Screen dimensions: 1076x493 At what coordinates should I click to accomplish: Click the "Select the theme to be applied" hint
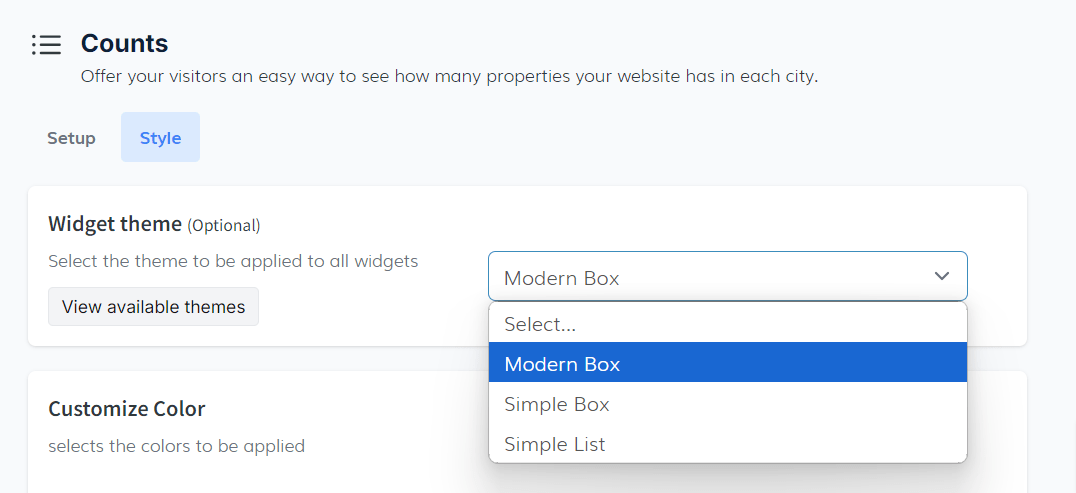(233, 261)
